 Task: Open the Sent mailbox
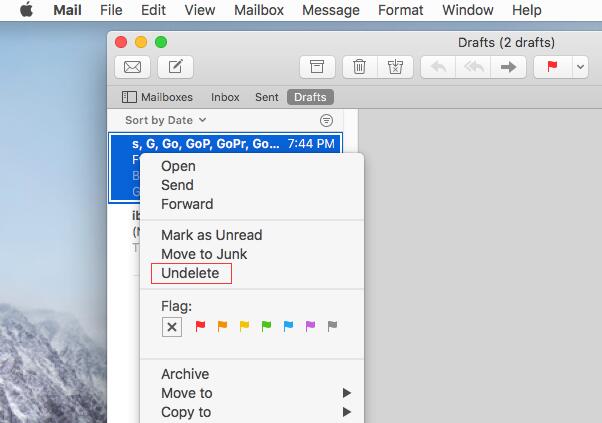(x=267, y=97)
